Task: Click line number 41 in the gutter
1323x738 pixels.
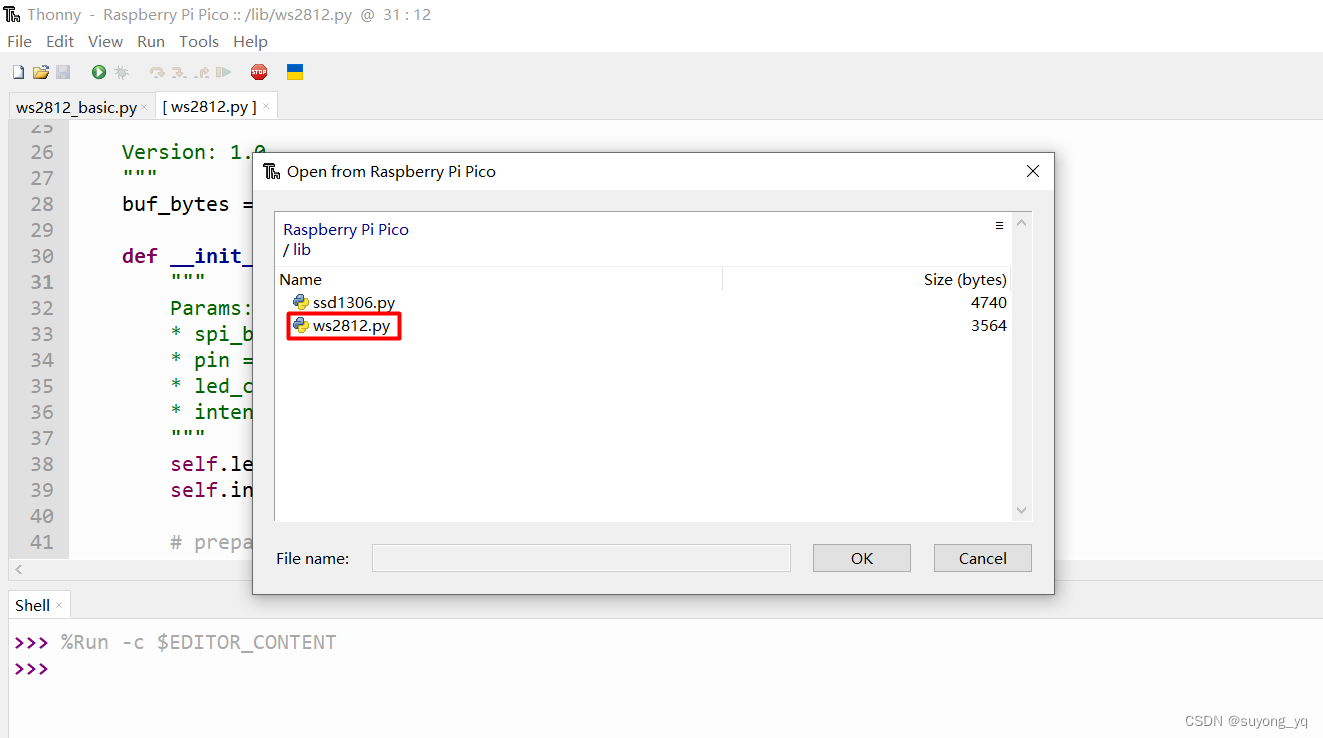Action: [x=42, y=542]
